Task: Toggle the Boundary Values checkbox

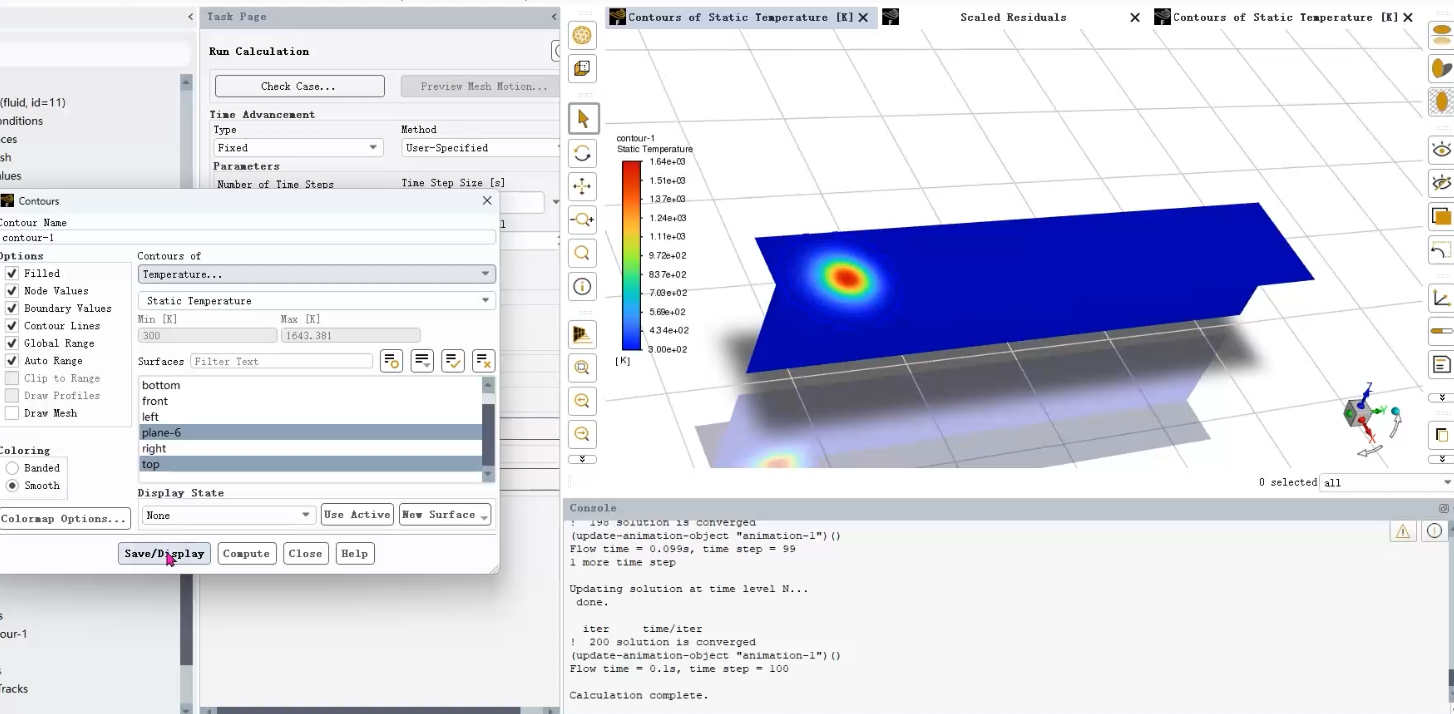Action: point(12,308)
